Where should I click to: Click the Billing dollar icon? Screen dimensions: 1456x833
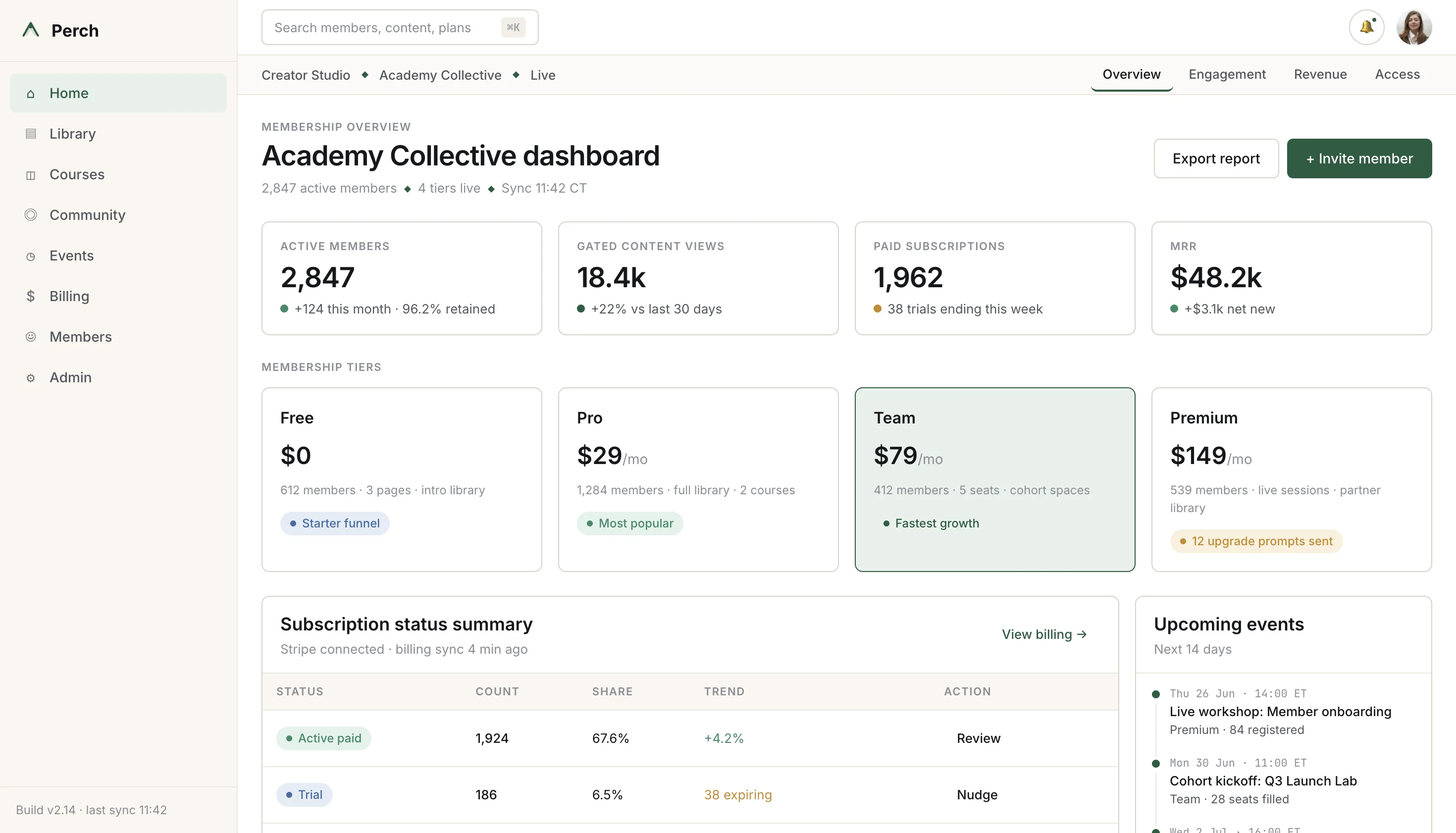click(x=31, y=296)
